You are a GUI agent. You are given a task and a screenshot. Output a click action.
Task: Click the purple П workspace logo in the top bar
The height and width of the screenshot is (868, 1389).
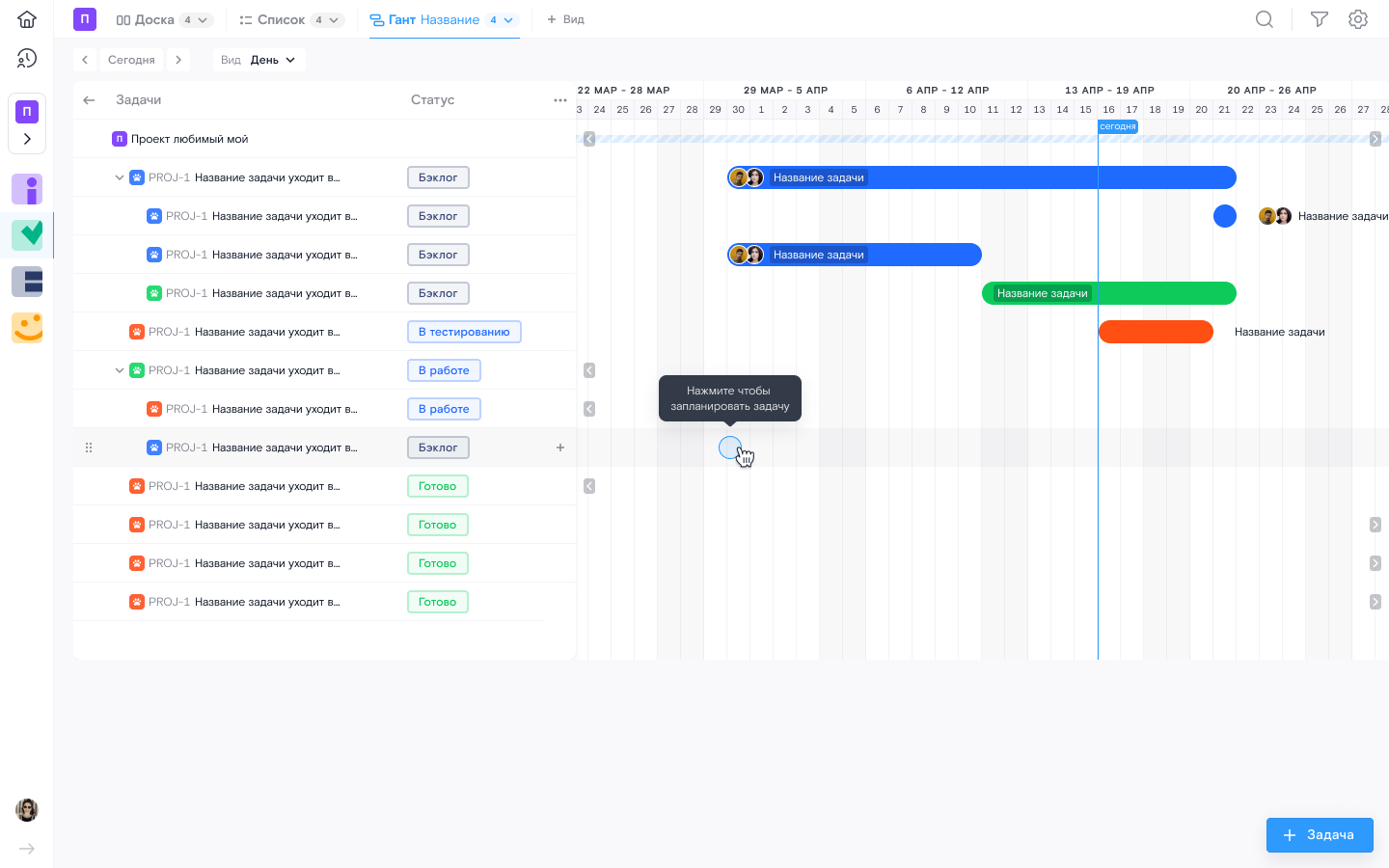click(x=85, y=19)
